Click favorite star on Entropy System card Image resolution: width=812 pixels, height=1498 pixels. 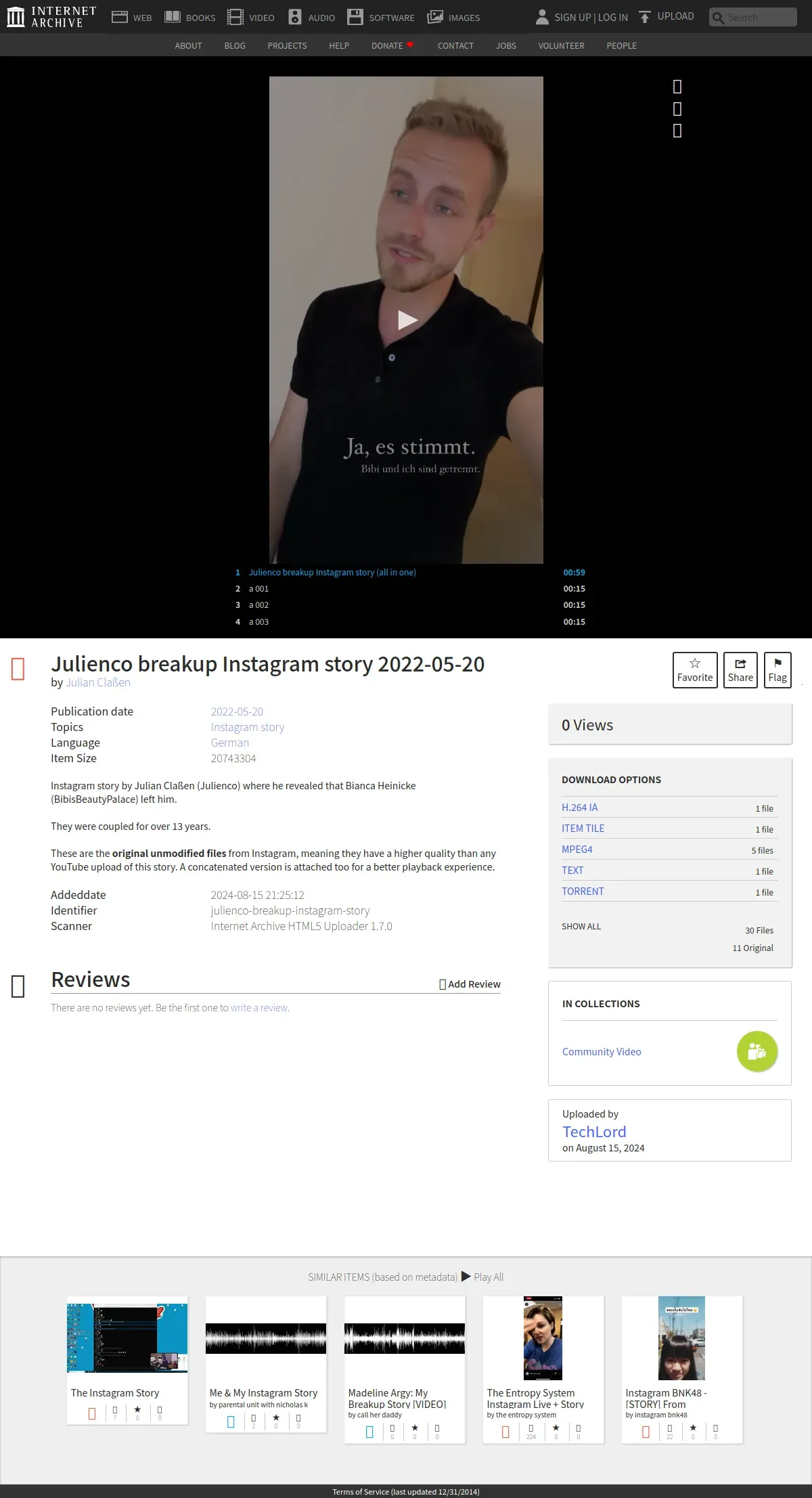(556, 1428)
